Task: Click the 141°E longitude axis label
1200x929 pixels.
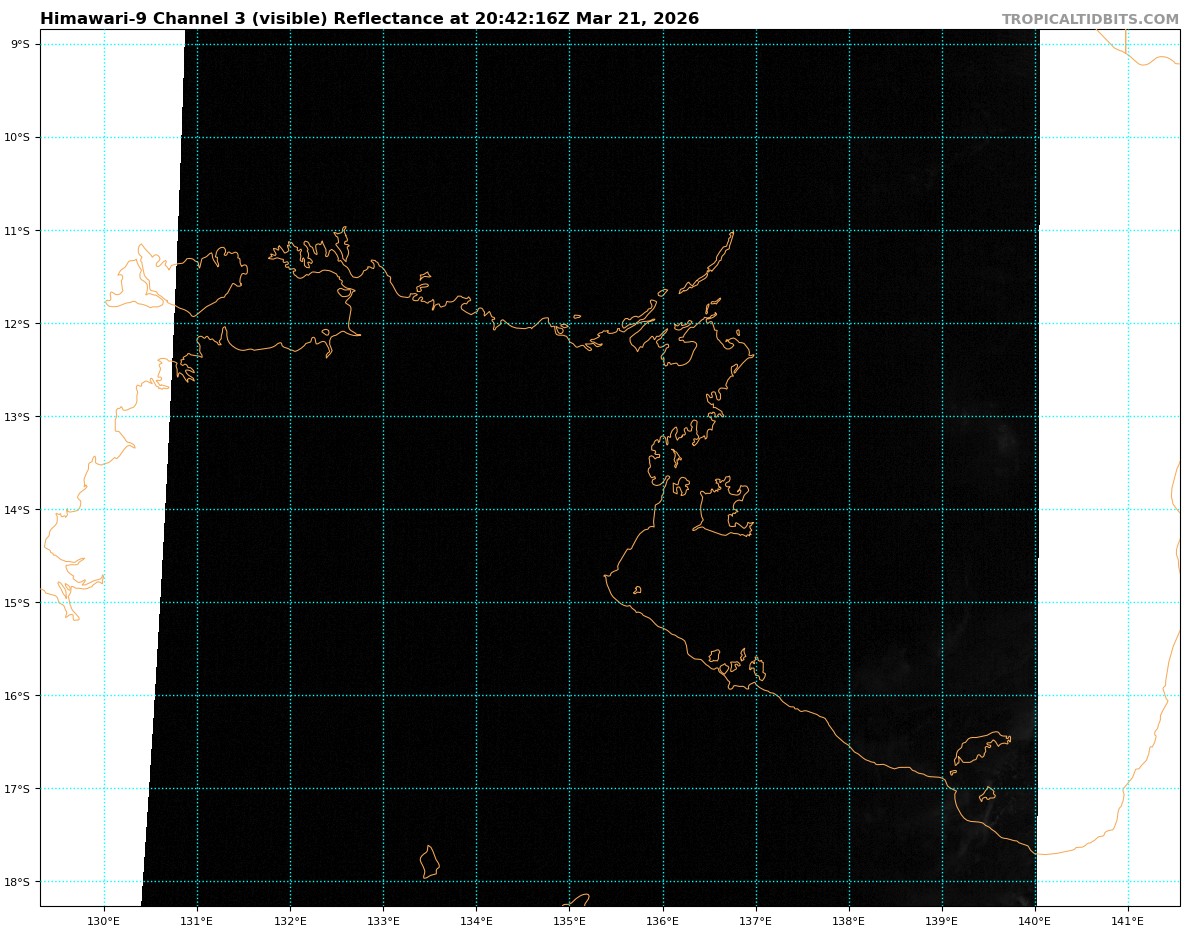Action: (1127, 920)
